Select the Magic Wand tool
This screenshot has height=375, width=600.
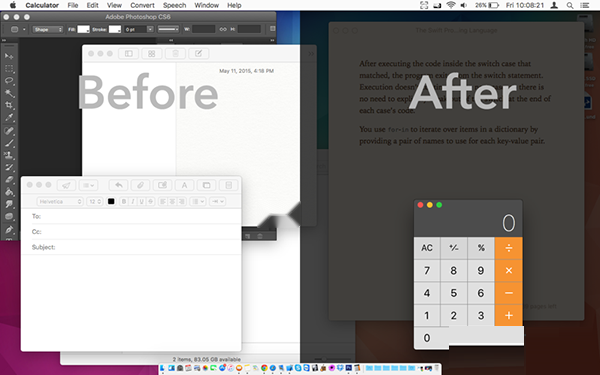pos(9,93)
